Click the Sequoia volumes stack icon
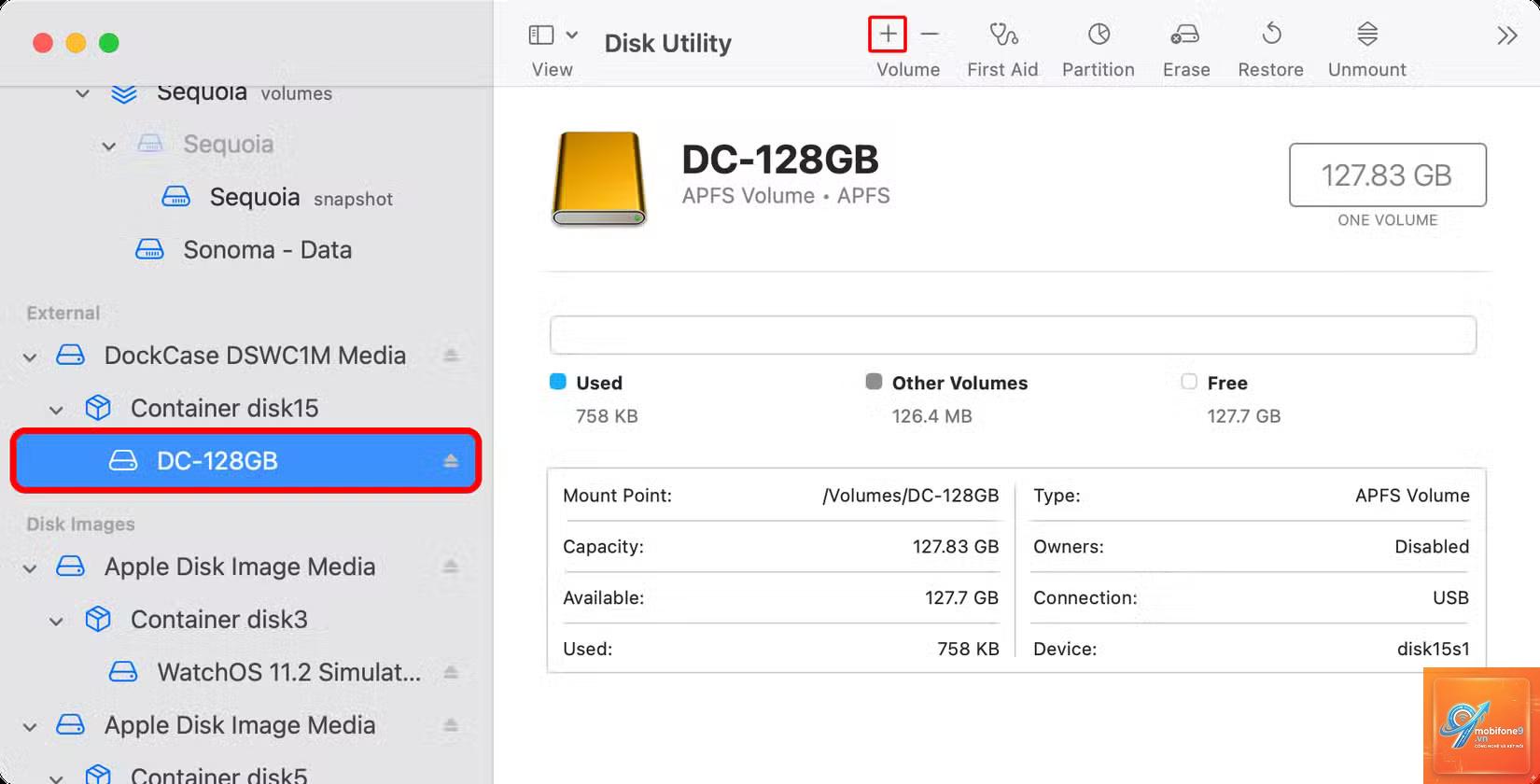The width and height of the screenshot is (1540, 784). [124, 93]
